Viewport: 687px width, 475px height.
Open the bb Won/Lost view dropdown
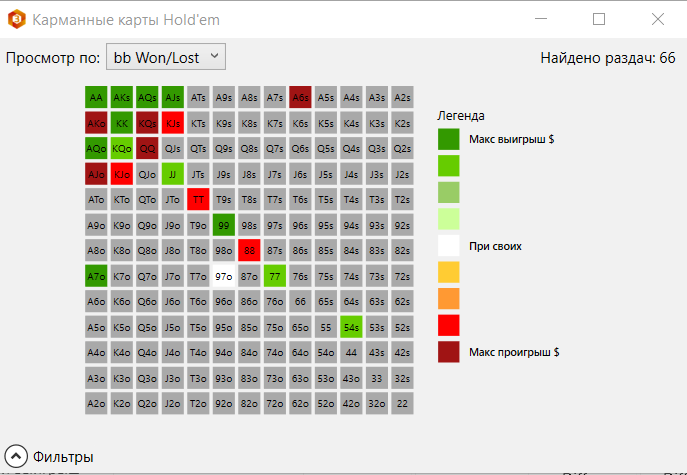(x=166, y=57)
